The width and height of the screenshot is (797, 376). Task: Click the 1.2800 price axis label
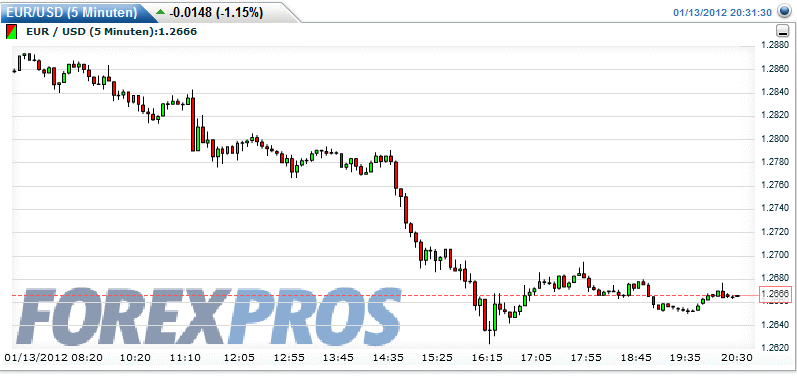775,139
